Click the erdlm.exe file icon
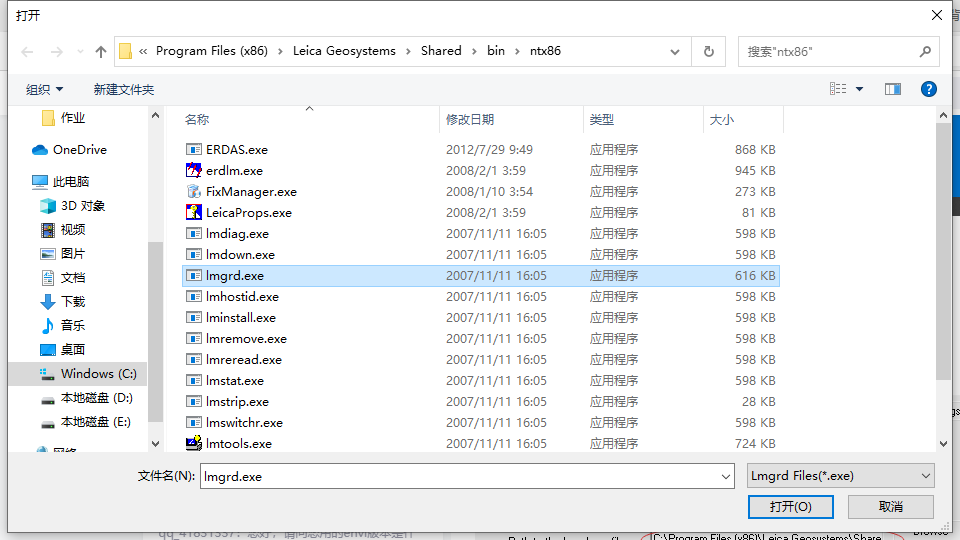 click(x=193, y=170)
